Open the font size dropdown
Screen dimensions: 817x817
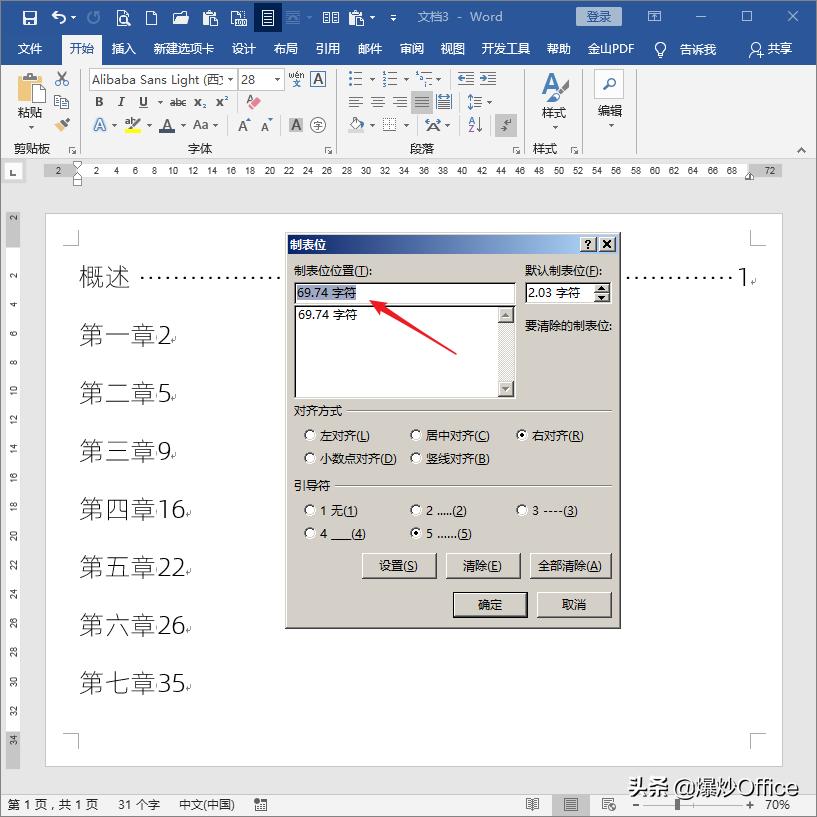tap(277, 79)
